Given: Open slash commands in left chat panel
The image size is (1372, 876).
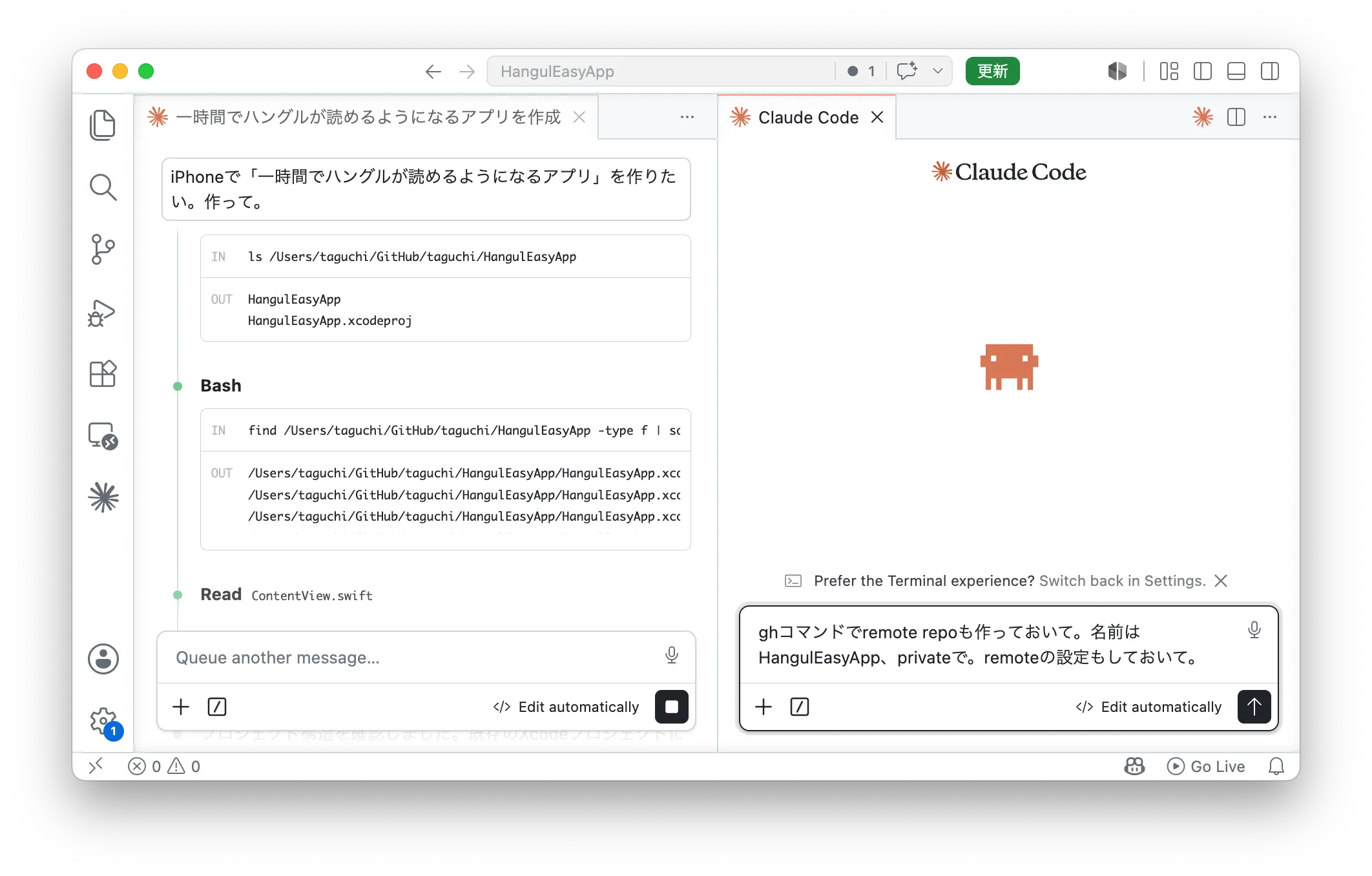Looking at the screenshot, I should 217,707.
